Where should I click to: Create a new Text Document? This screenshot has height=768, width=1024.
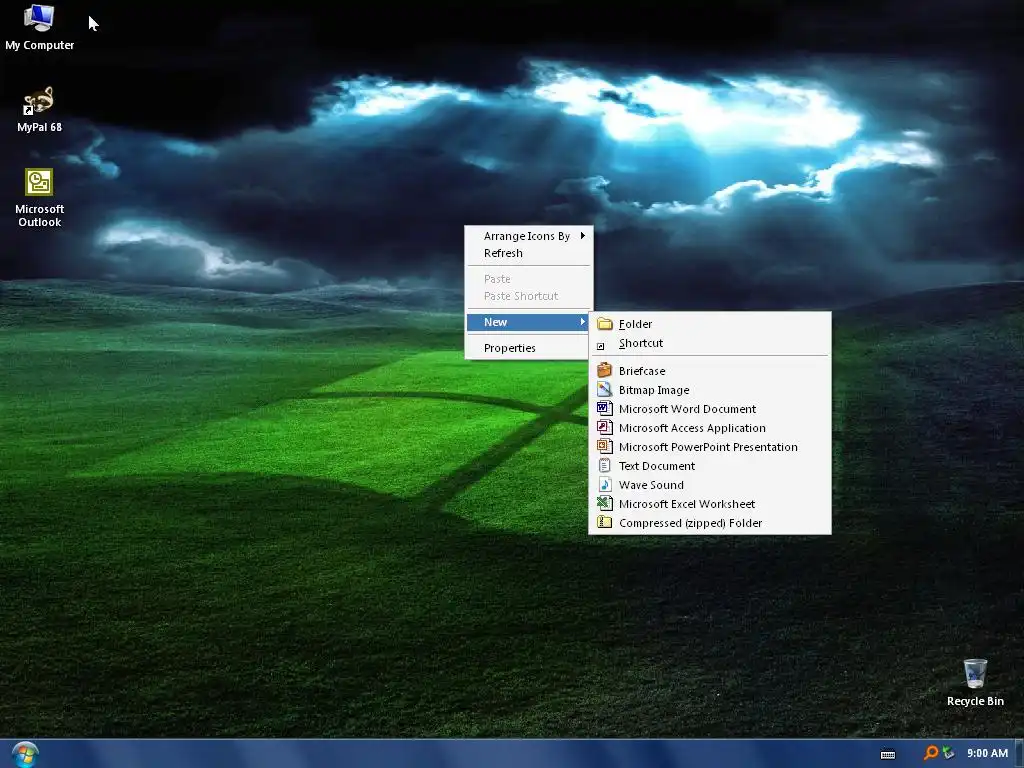[x=710, y=466]
